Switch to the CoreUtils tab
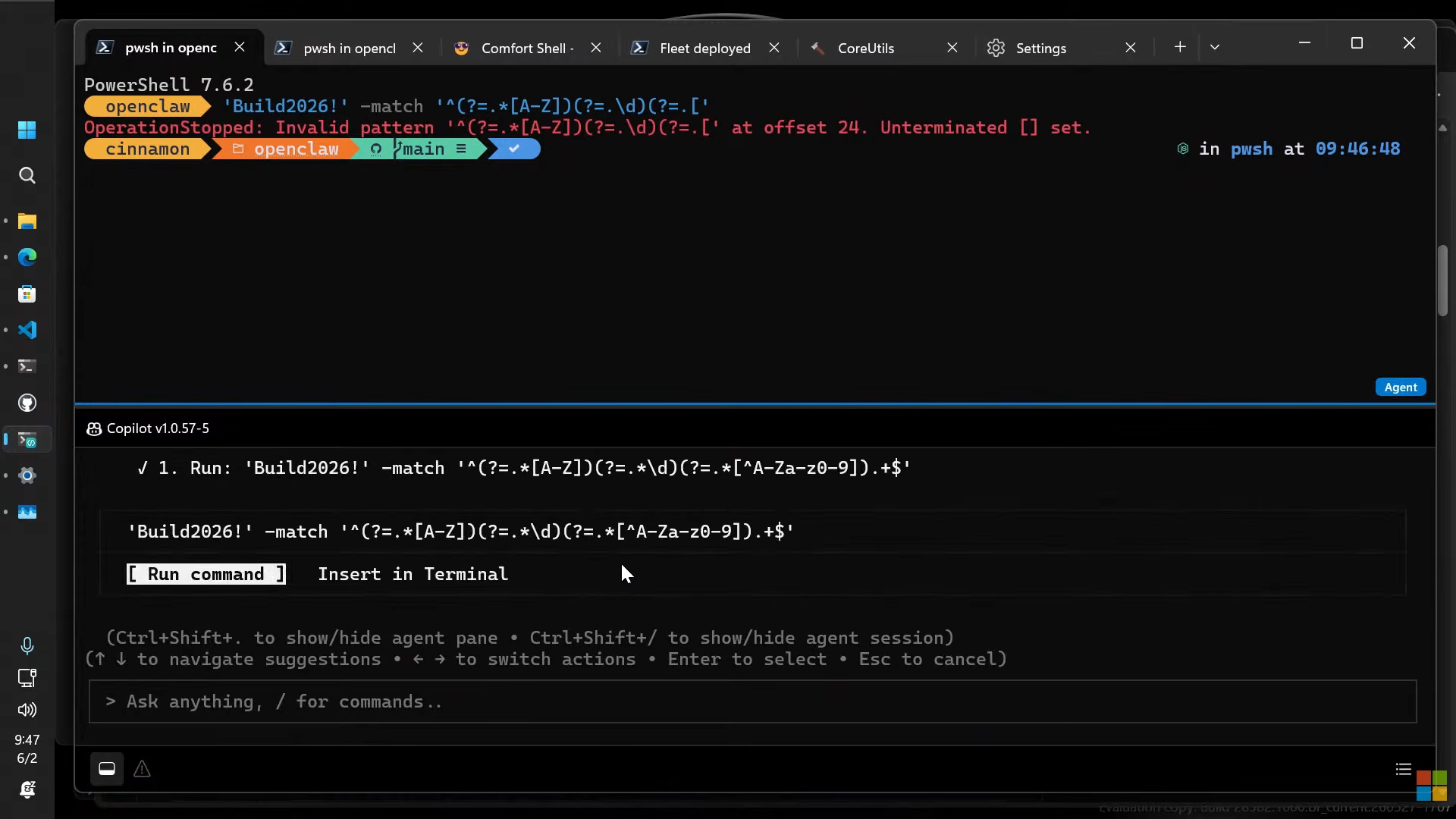The height and width of the screenshot is (819, 1456). [x=866, y=48]
